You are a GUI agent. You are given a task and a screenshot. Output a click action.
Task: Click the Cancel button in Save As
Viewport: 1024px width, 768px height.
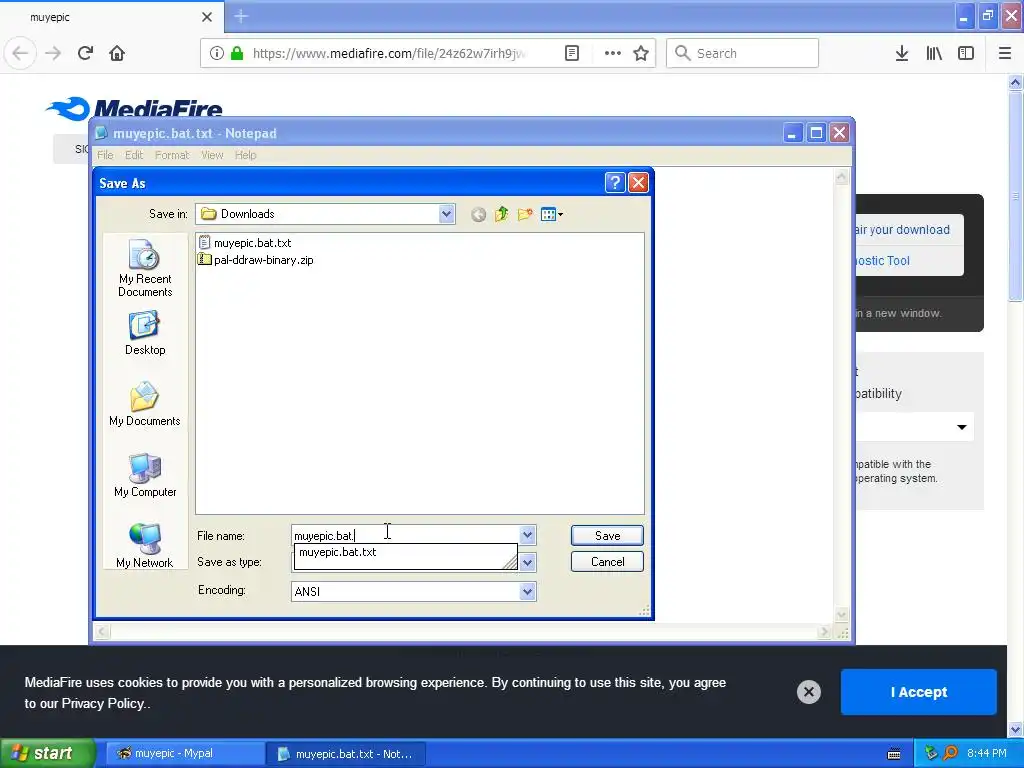tap(607, 562)
